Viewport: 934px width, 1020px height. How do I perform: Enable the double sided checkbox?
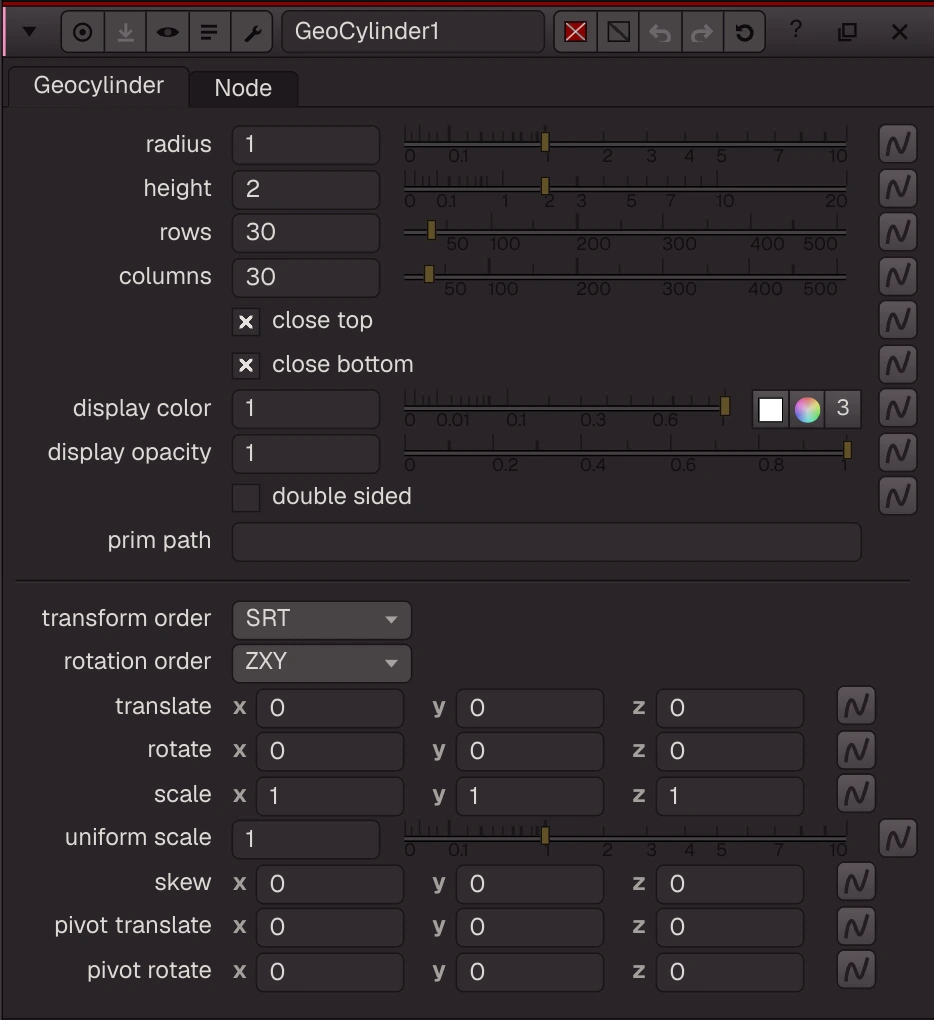tap(246, 498)
